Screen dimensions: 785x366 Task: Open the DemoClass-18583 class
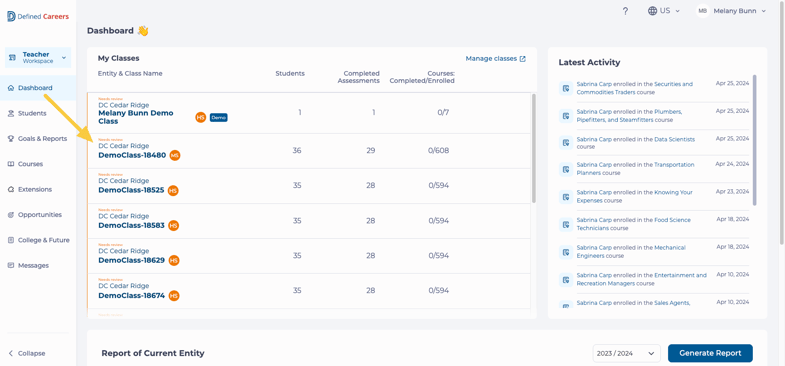[x=131, y=225]
